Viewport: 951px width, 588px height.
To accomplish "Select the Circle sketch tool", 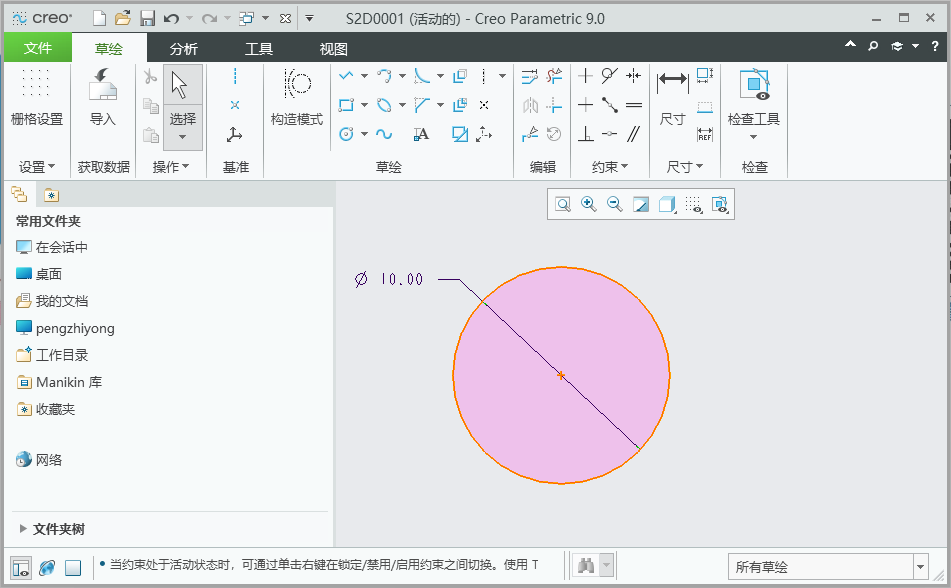I will (x=346, y=134).
